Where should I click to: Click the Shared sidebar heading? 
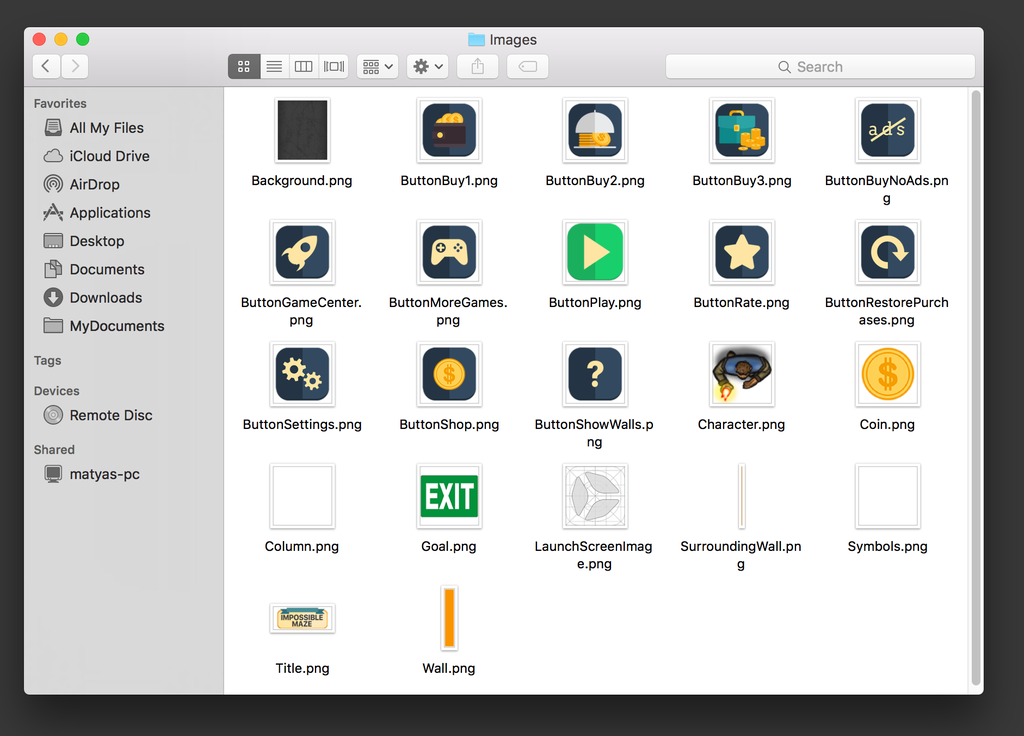click(54, 449)
